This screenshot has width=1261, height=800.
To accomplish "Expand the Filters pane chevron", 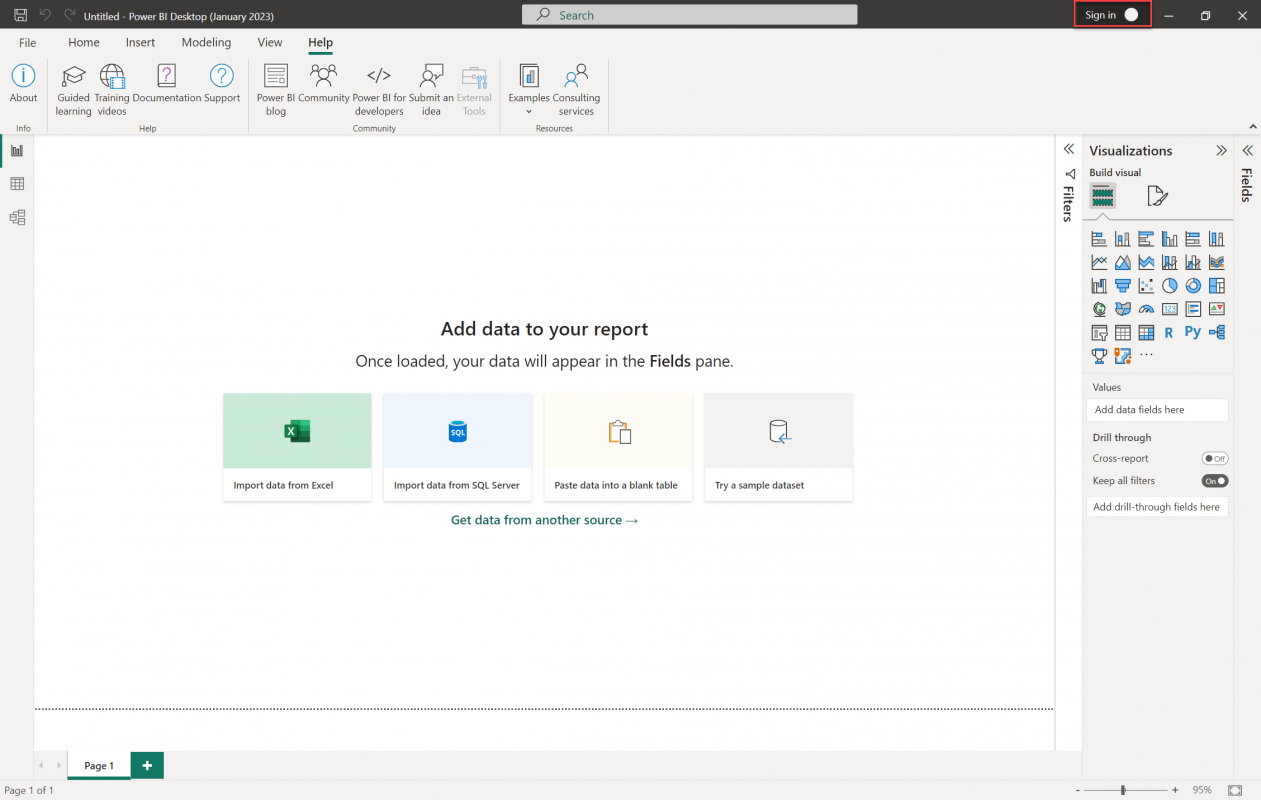I will pos(1069,149).
